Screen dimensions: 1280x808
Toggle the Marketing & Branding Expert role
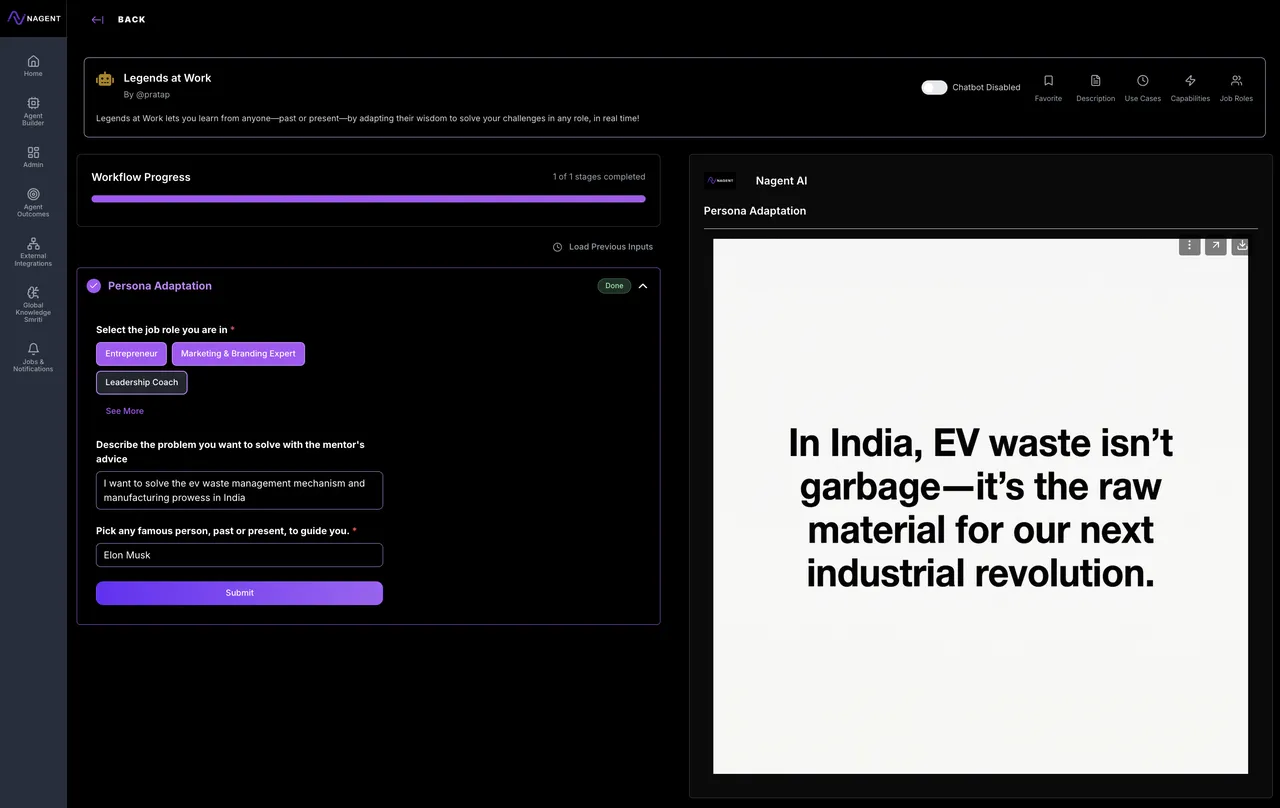[x=238, y=354]
